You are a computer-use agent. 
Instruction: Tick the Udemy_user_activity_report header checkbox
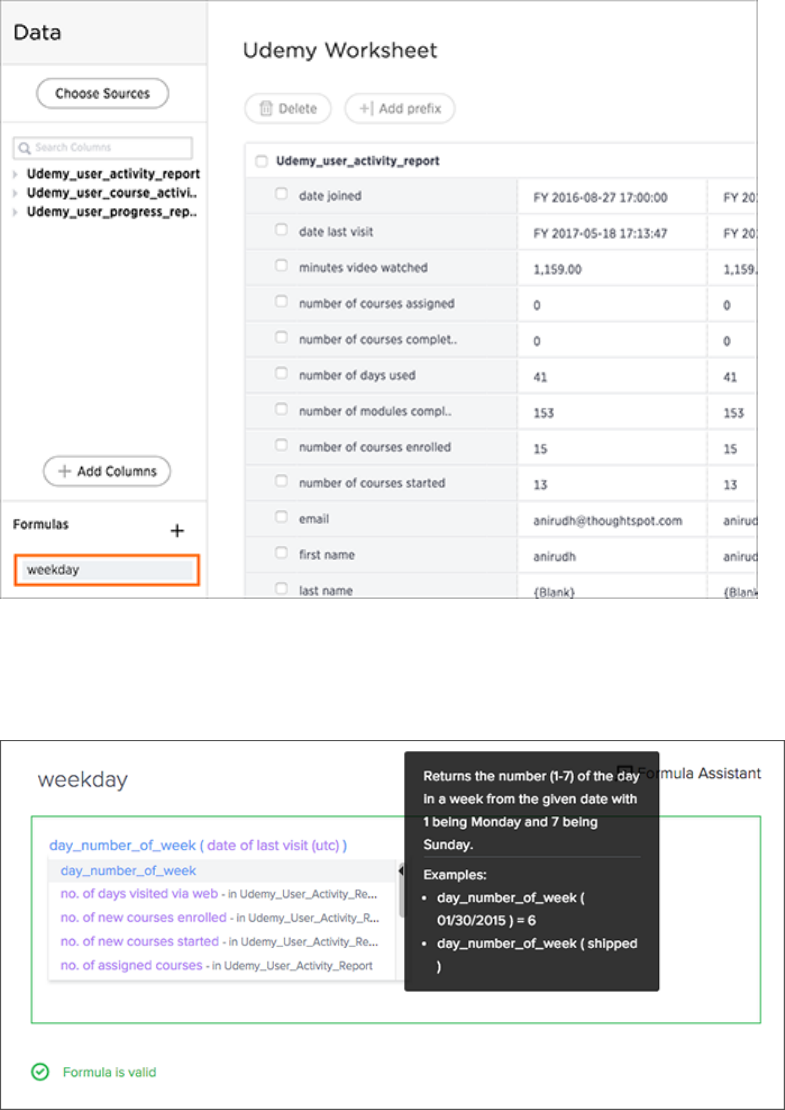point(261,161)
